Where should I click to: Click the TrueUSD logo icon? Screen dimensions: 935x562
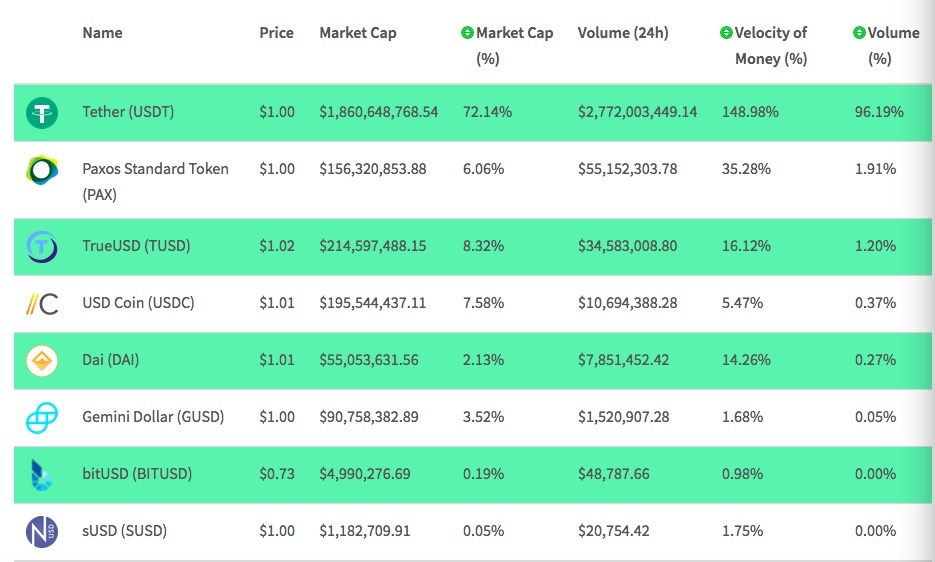[x=42, y=246]
